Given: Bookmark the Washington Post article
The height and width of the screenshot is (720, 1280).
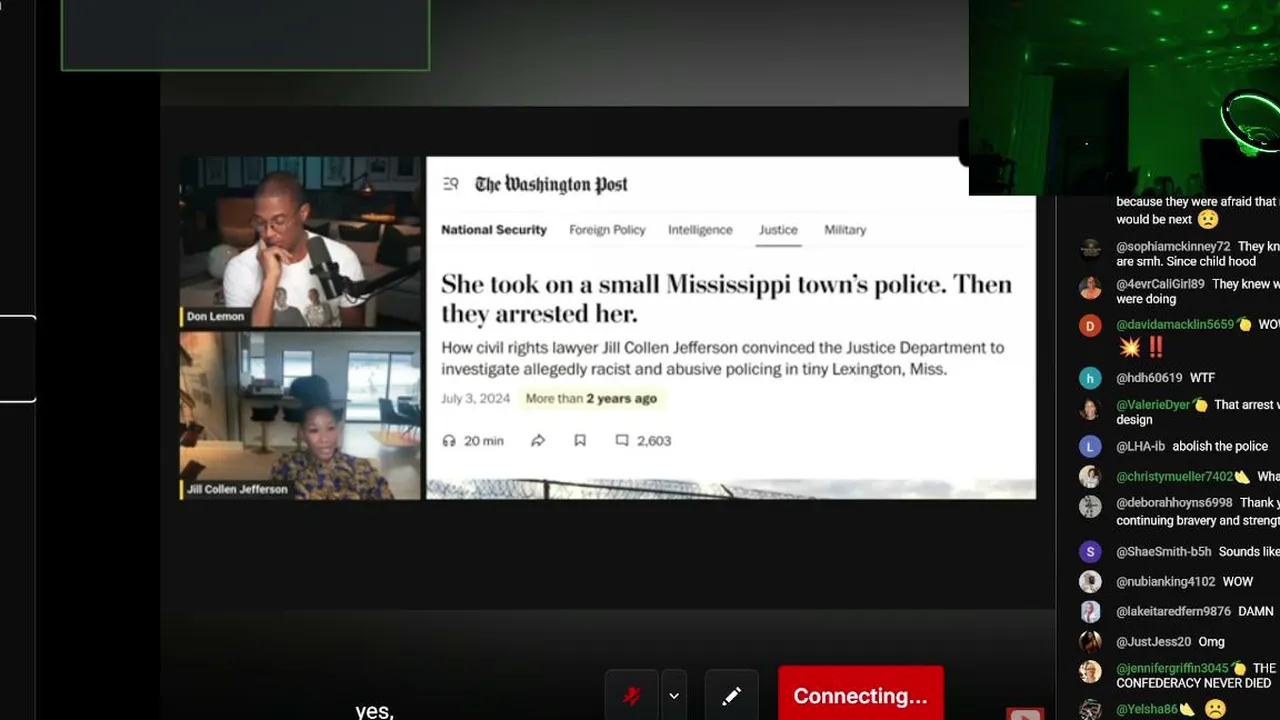Looking at the screenshot, I should coord(580,440).
